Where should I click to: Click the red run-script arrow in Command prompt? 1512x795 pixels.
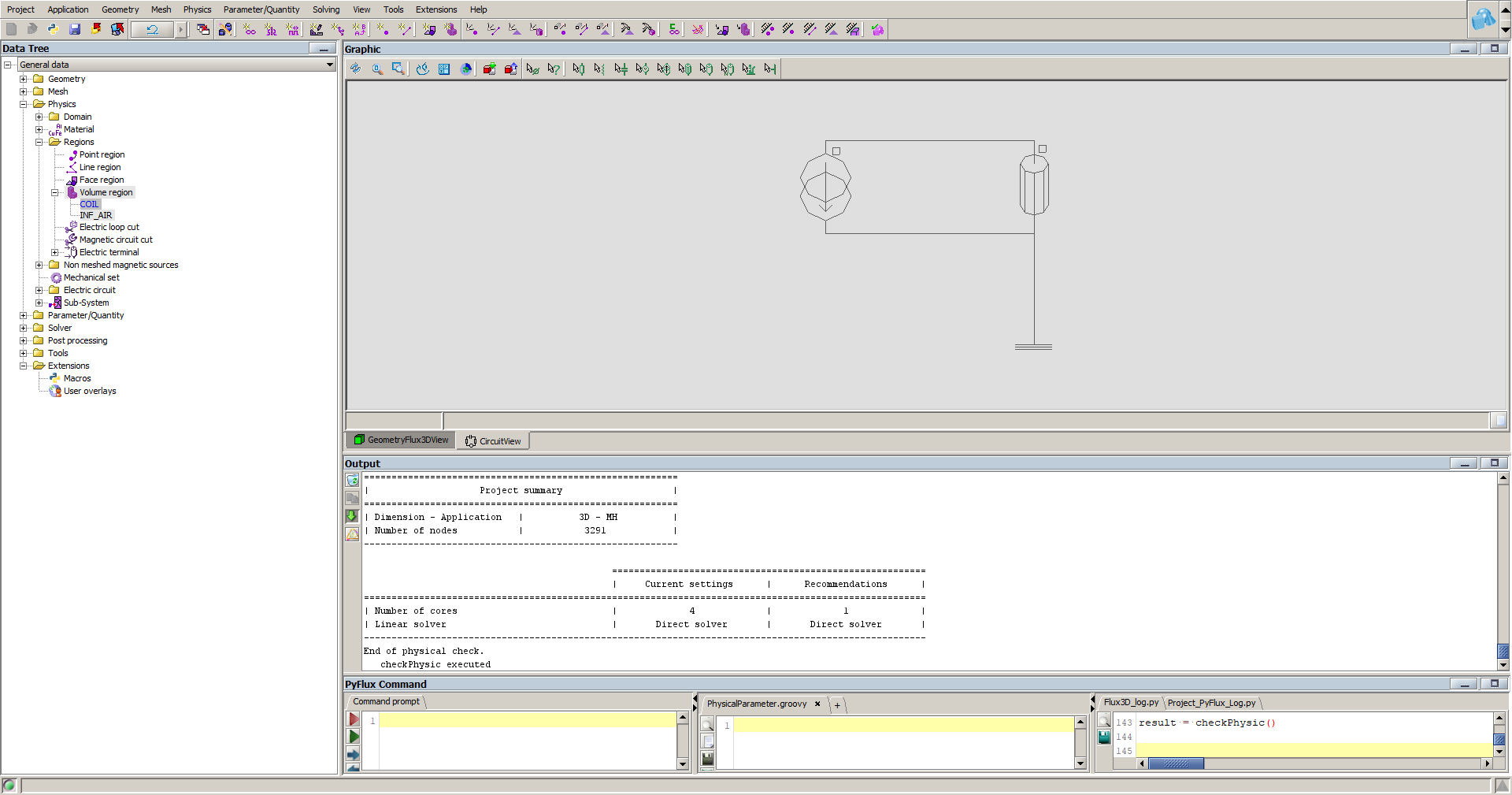tap(354, 719)
